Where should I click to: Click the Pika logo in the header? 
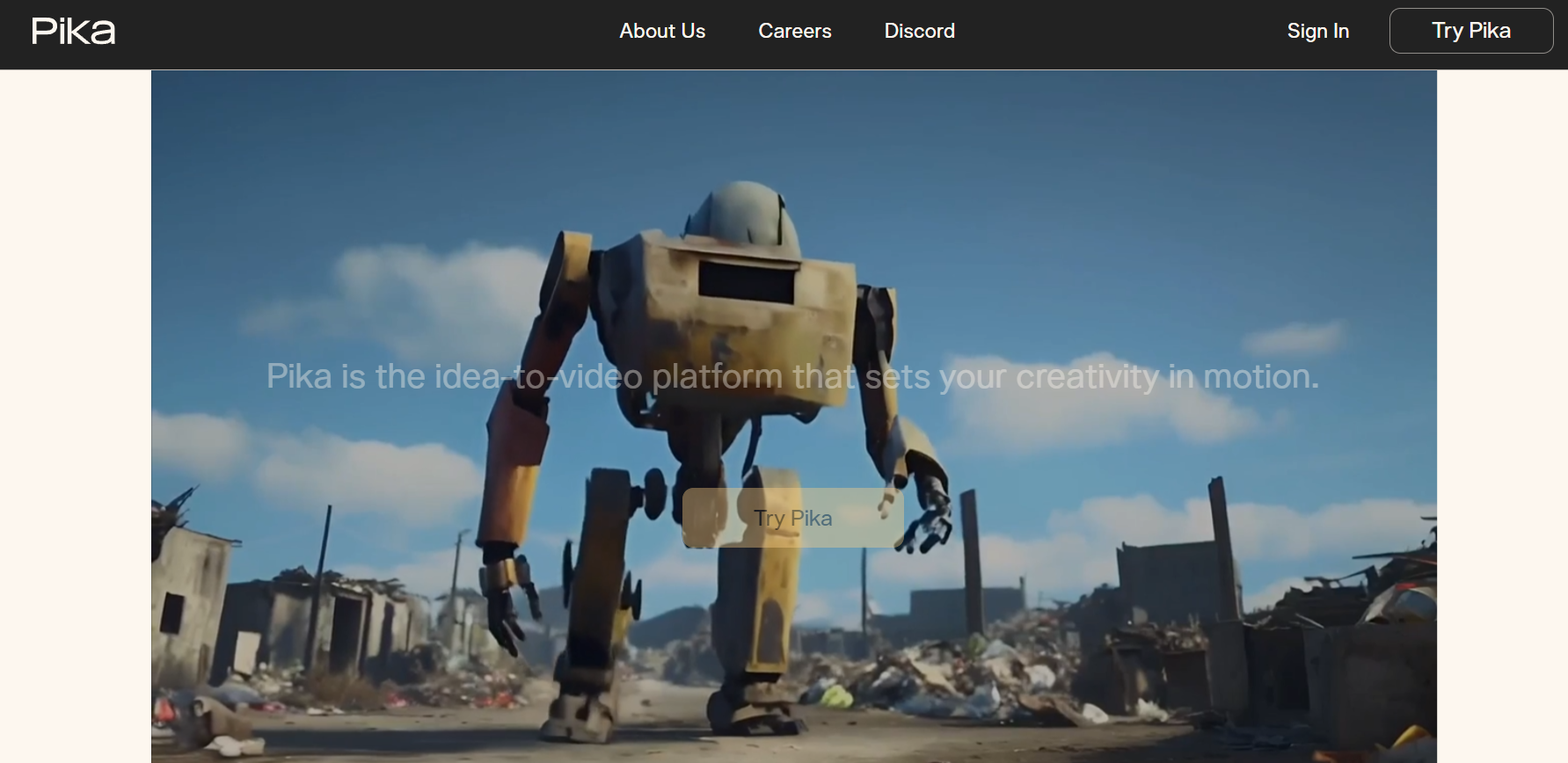pyautogui.click(x=73, y=32)
